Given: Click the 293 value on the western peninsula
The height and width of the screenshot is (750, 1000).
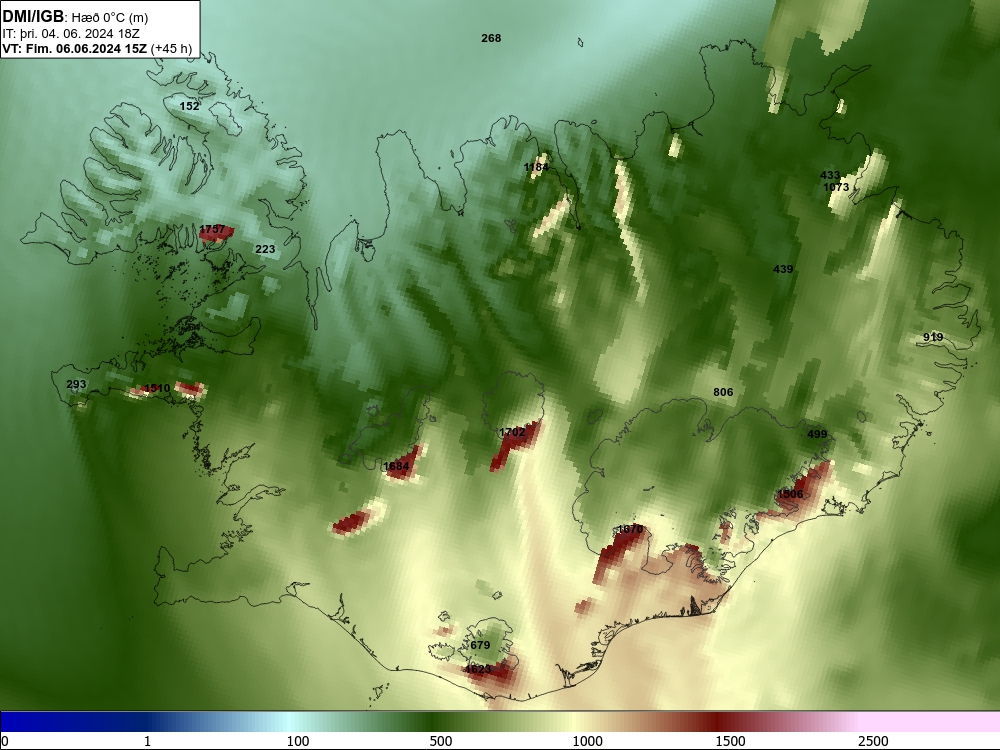Looking at the screenshot, I should [x=77, y=385].
